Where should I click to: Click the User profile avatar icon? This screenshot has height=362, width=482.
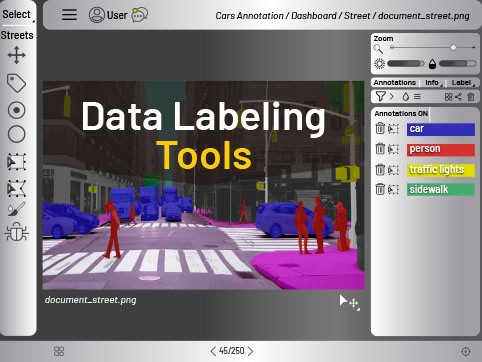(97, 15)
